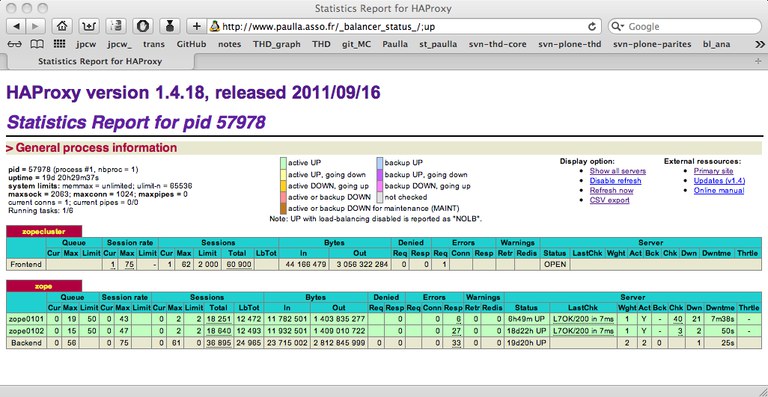Click the Frontend total sessions 60 900
Screen dimensions: 768x397
pos(239,264)
